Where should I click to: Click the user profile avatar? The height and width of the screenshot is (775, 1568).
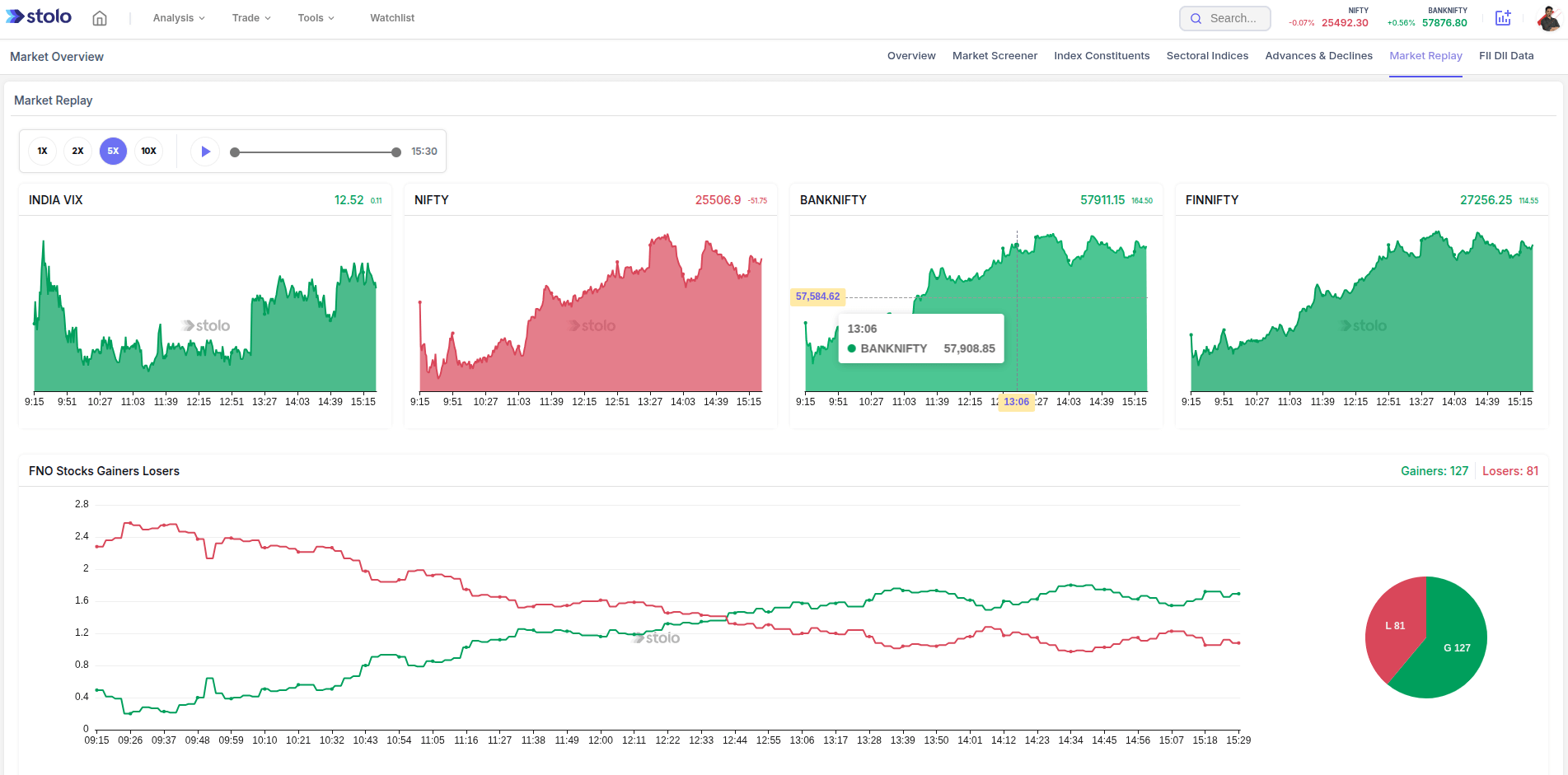tap(1549, 17)
